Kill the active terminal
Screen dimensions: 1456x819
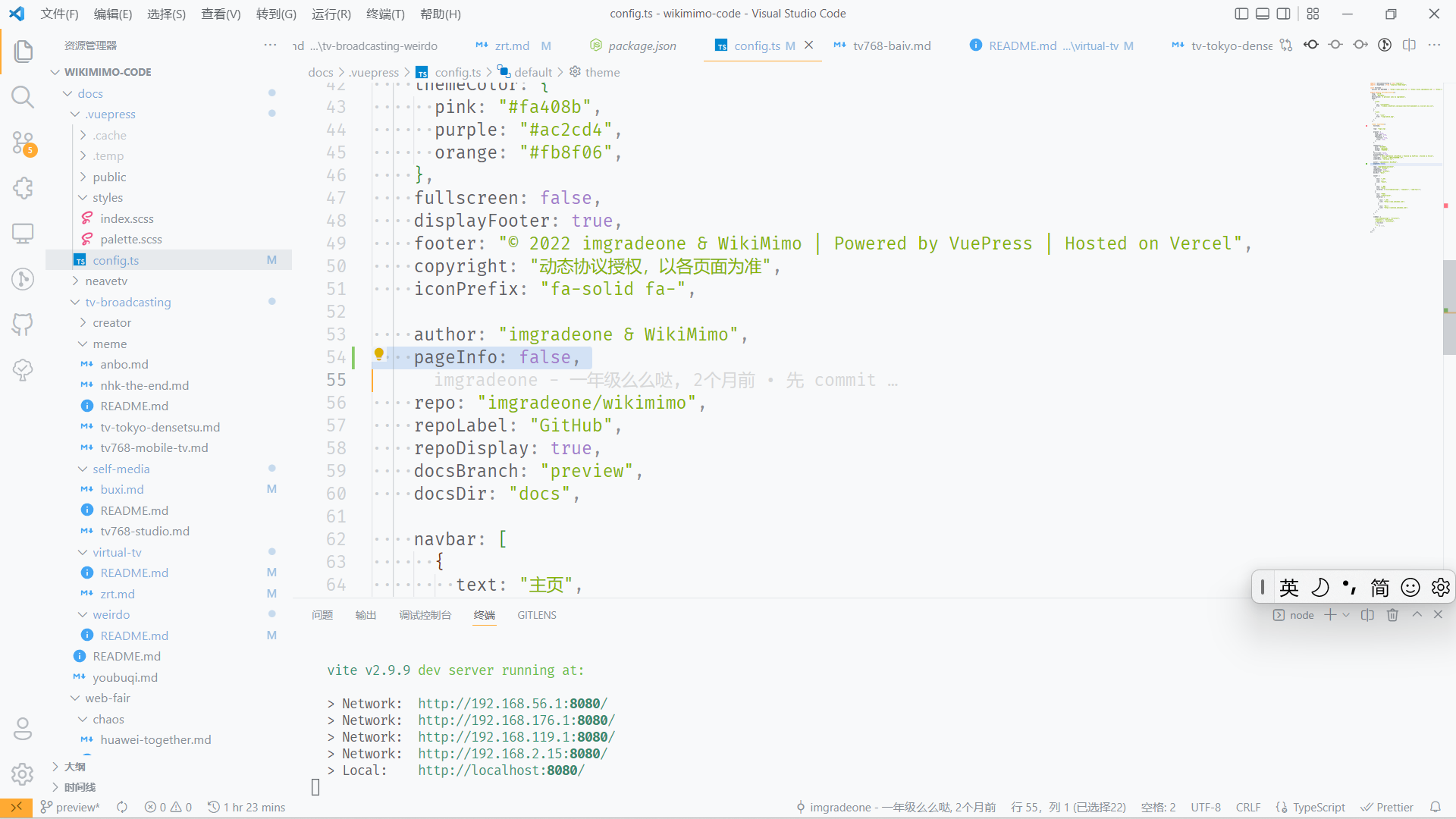point(1393,614)
